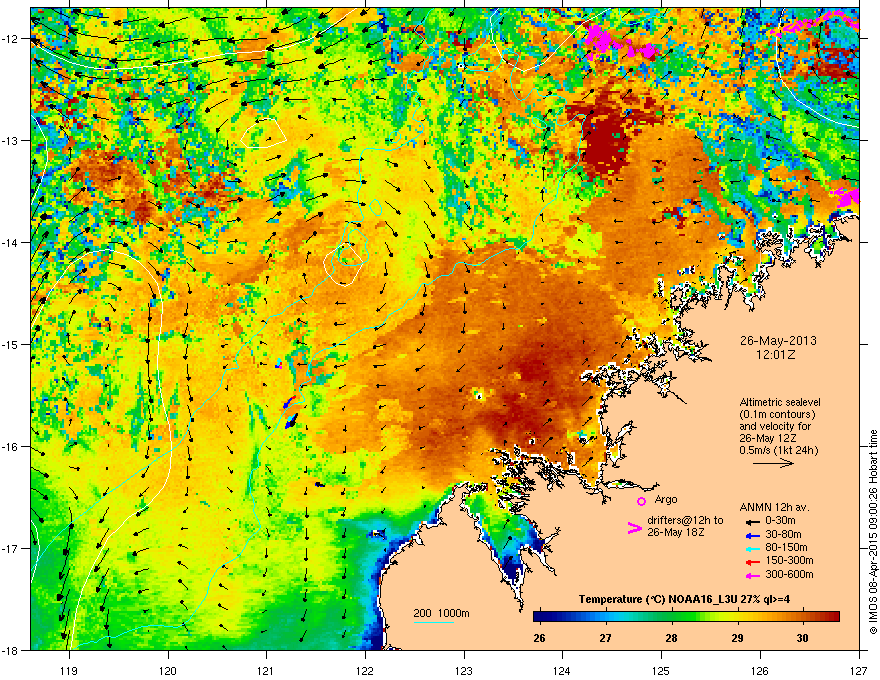
Task: Click the Altimetric sealevel description text
Action: [x=780, y=426]
